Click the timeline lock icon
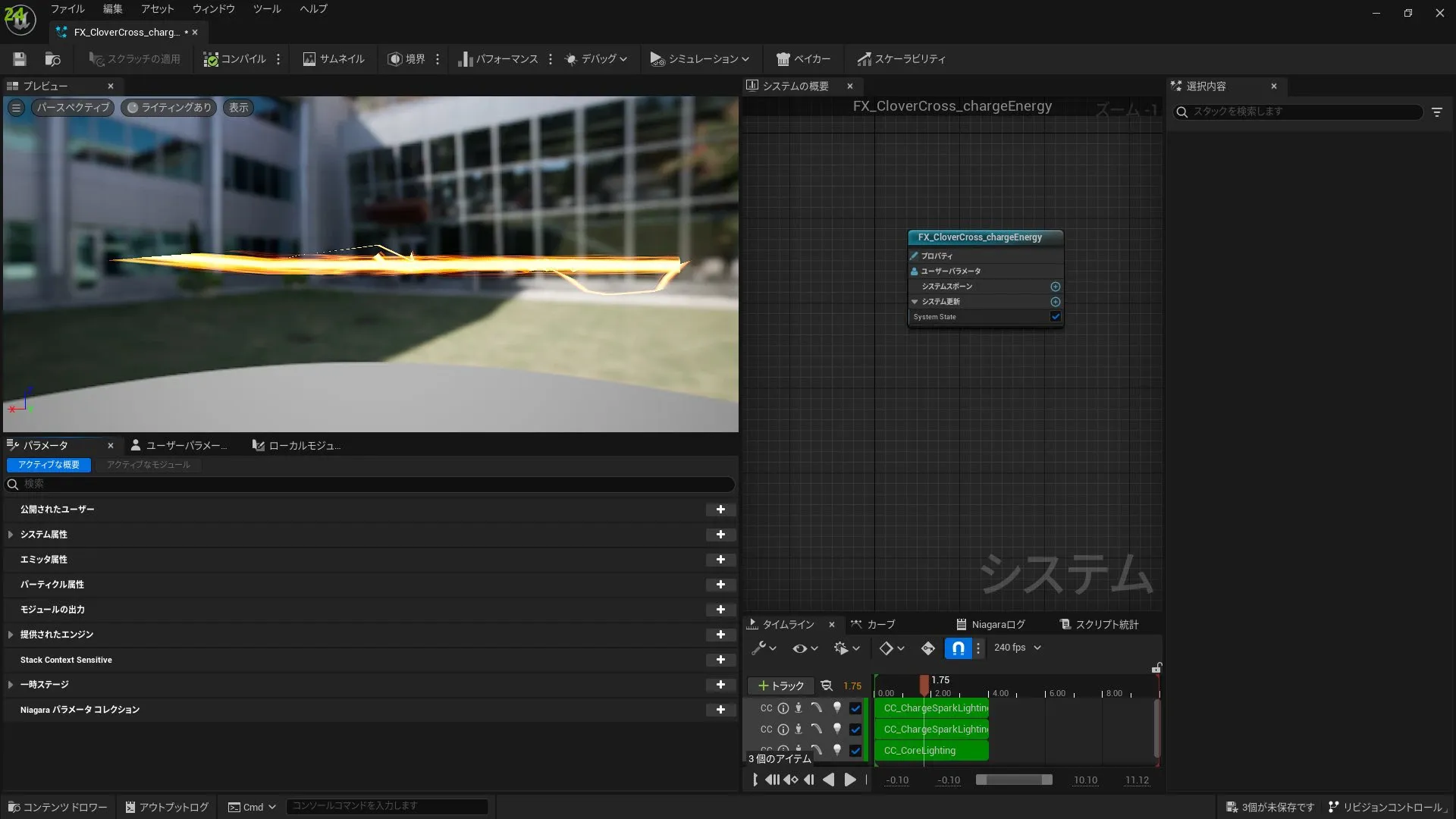 pyautogui.click(x=1156, y=668)
